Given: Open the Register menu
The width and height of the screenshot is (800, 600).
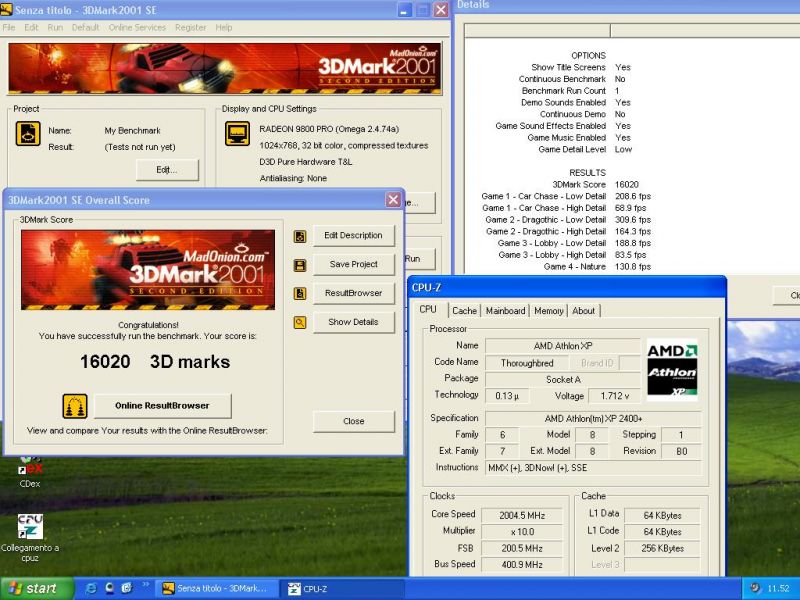Looking at the screenshot, I should (x=190, y=28).
